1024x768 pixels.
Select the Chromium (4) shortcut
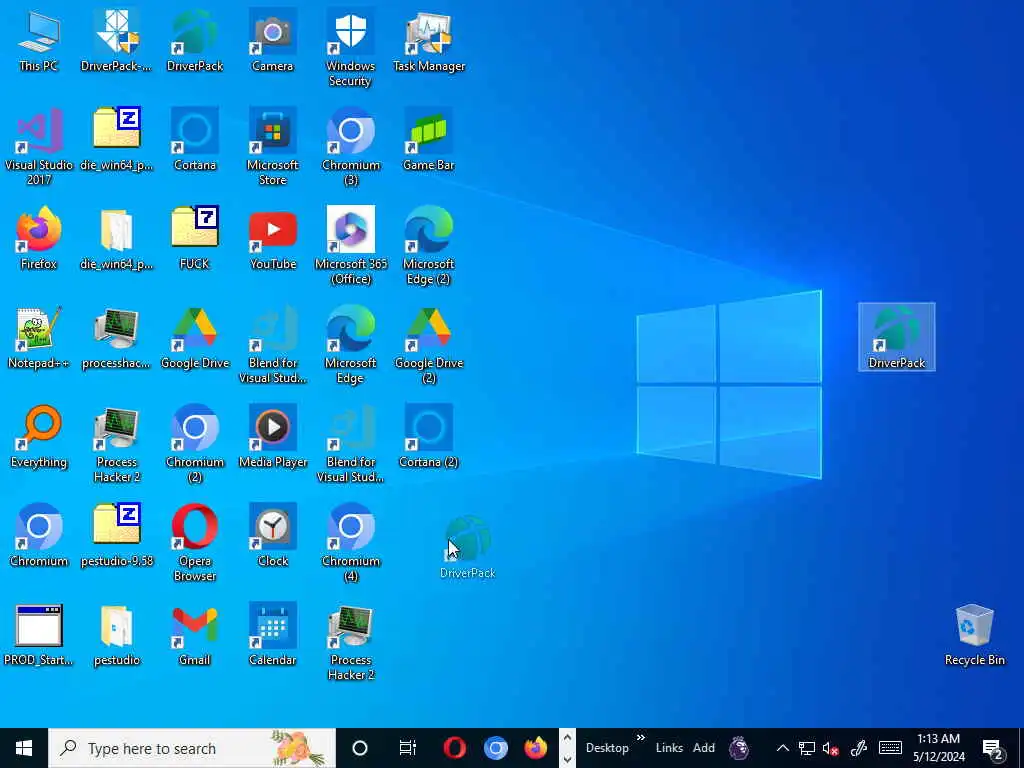pos(351,543)
